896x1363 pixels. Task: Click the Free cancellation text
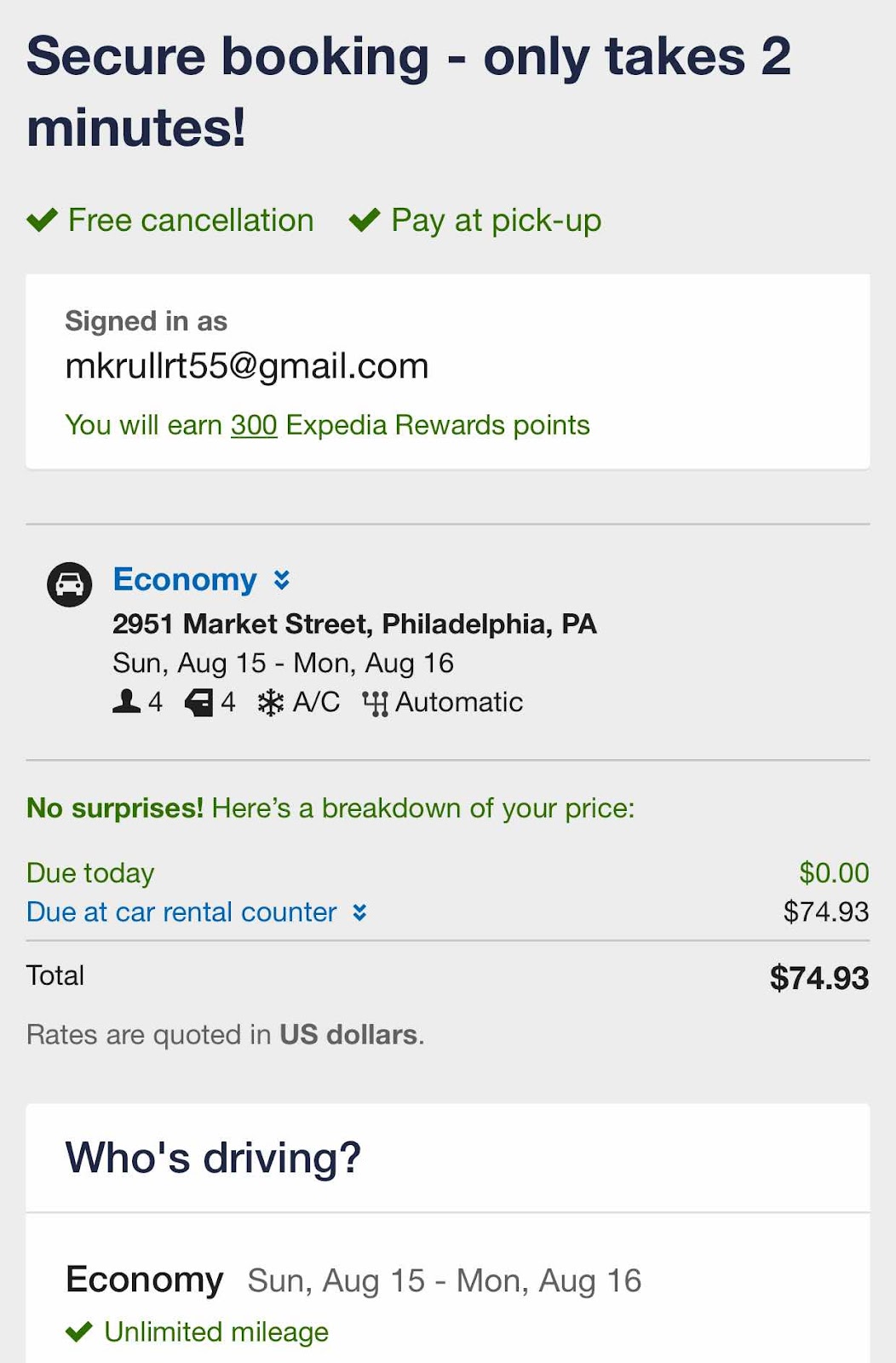click(191, 220)
